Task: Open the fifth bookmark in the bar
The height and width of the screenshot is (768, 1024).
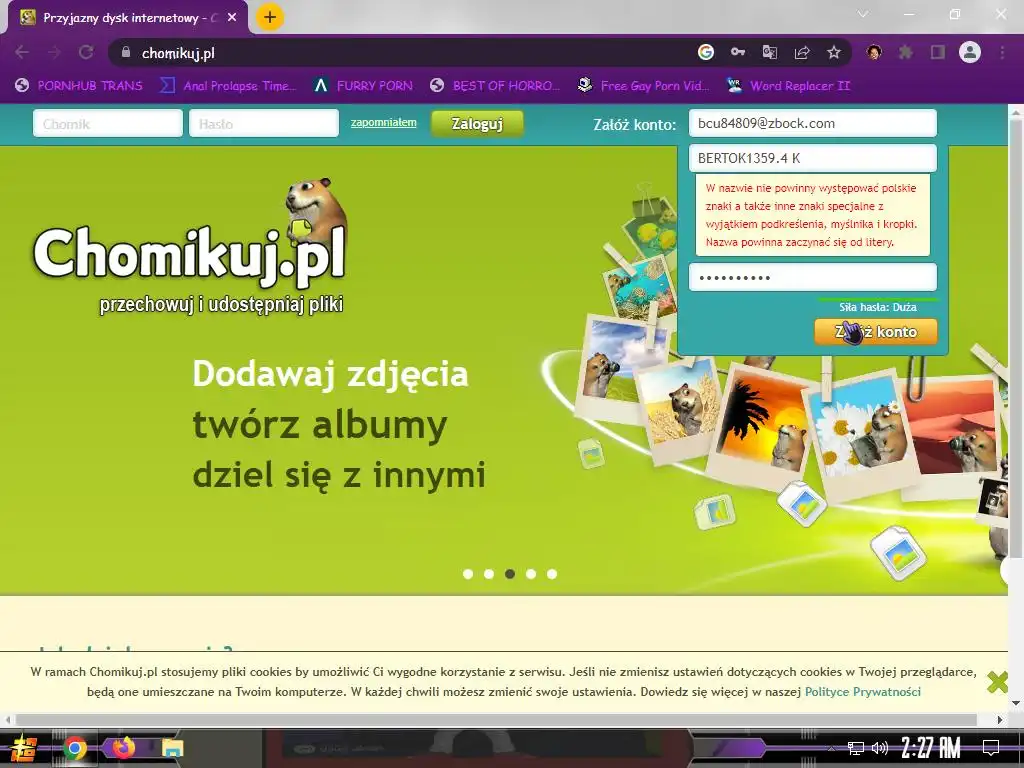Action: pyautogui.click(x=643, y=86)
